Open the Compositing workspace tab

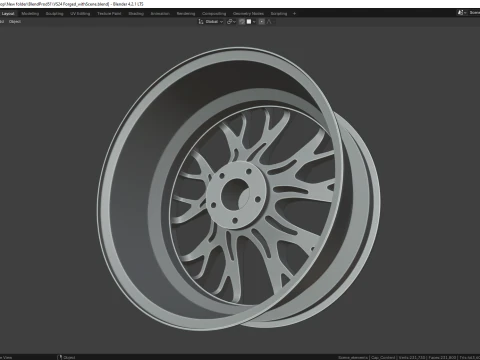214,14
